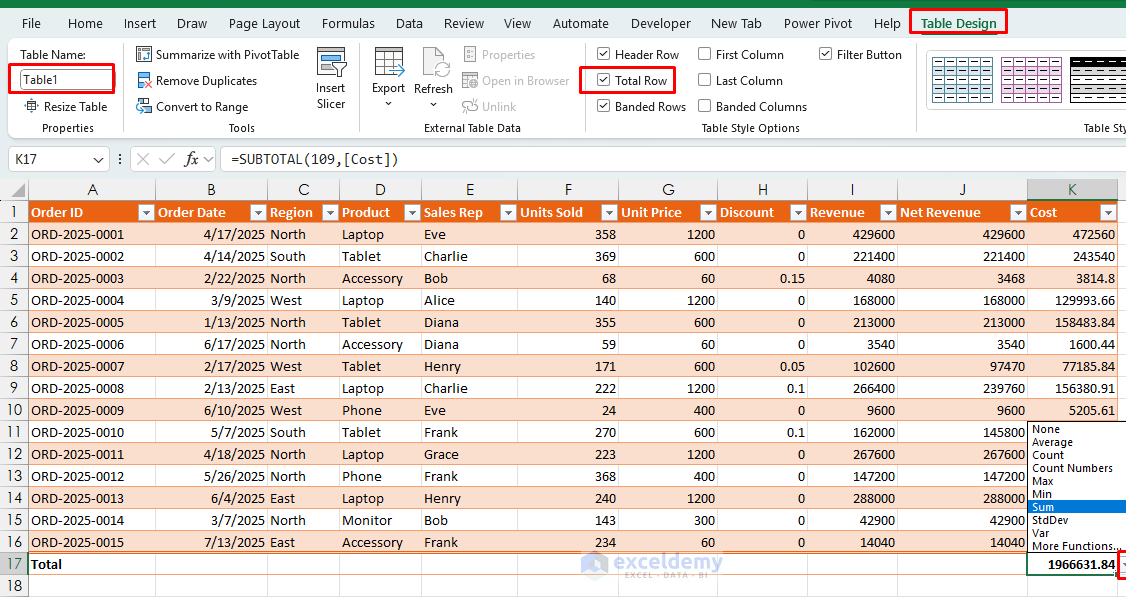1126x597 pixels.
Task: Apply the blue table style swatch
Action: click(x=962, y=80)
